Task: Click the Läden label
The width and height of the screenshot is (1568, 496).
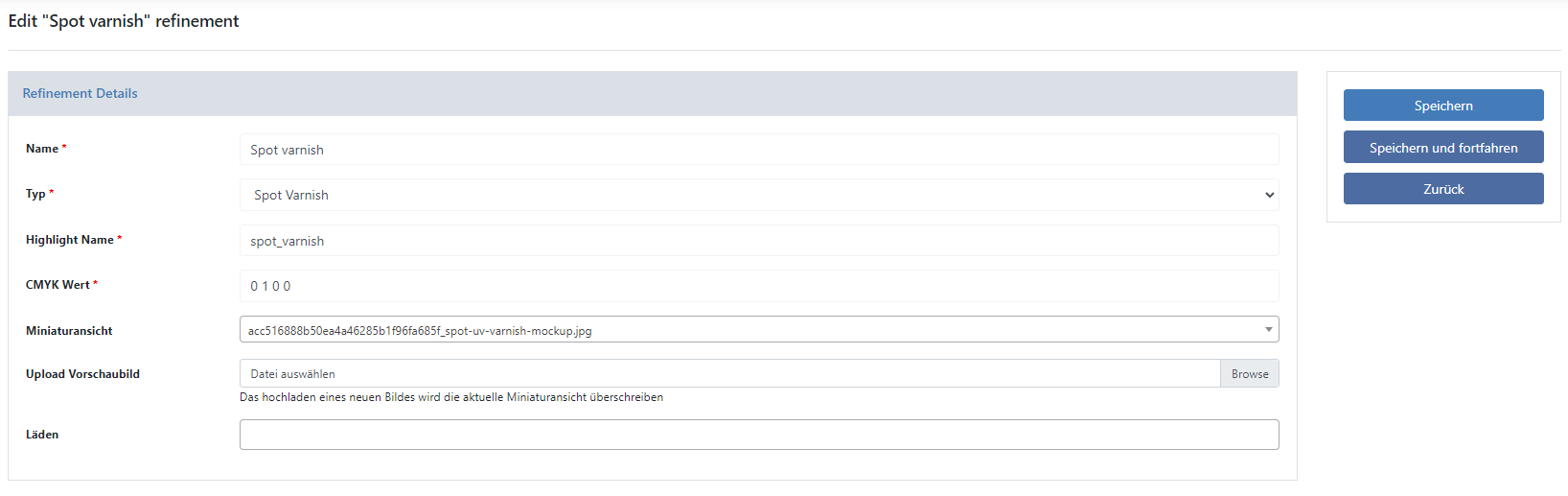Action: [x=42, y=435]
